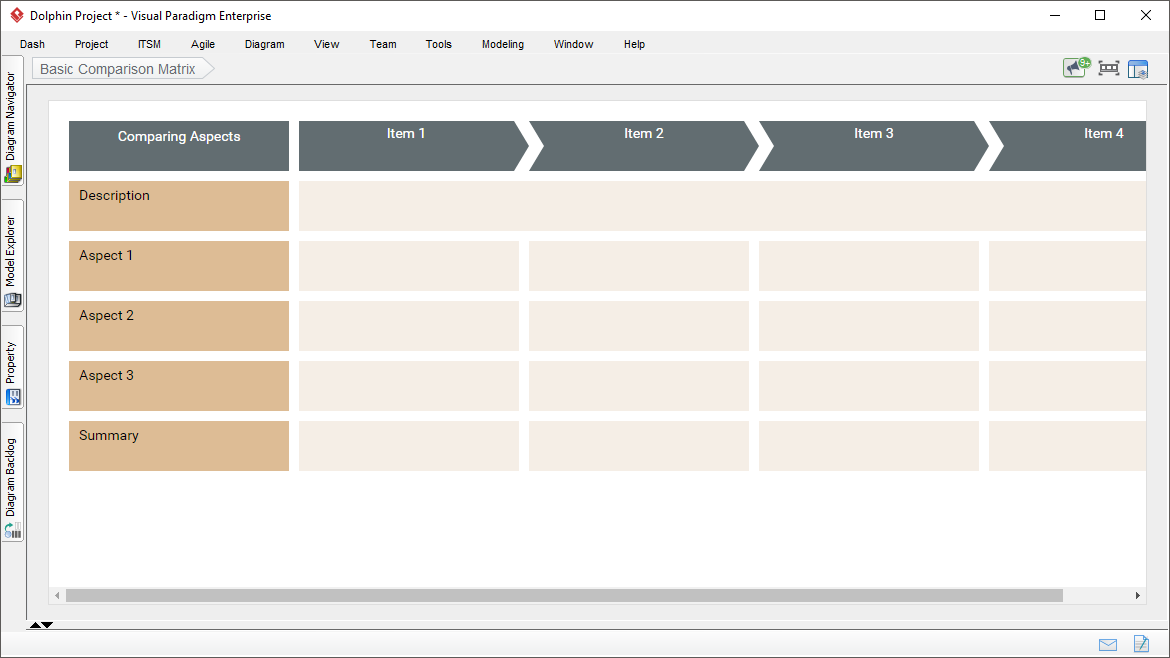The image size is (1170, 658).
Task: Open the Window menu
Action: [573, 44]
